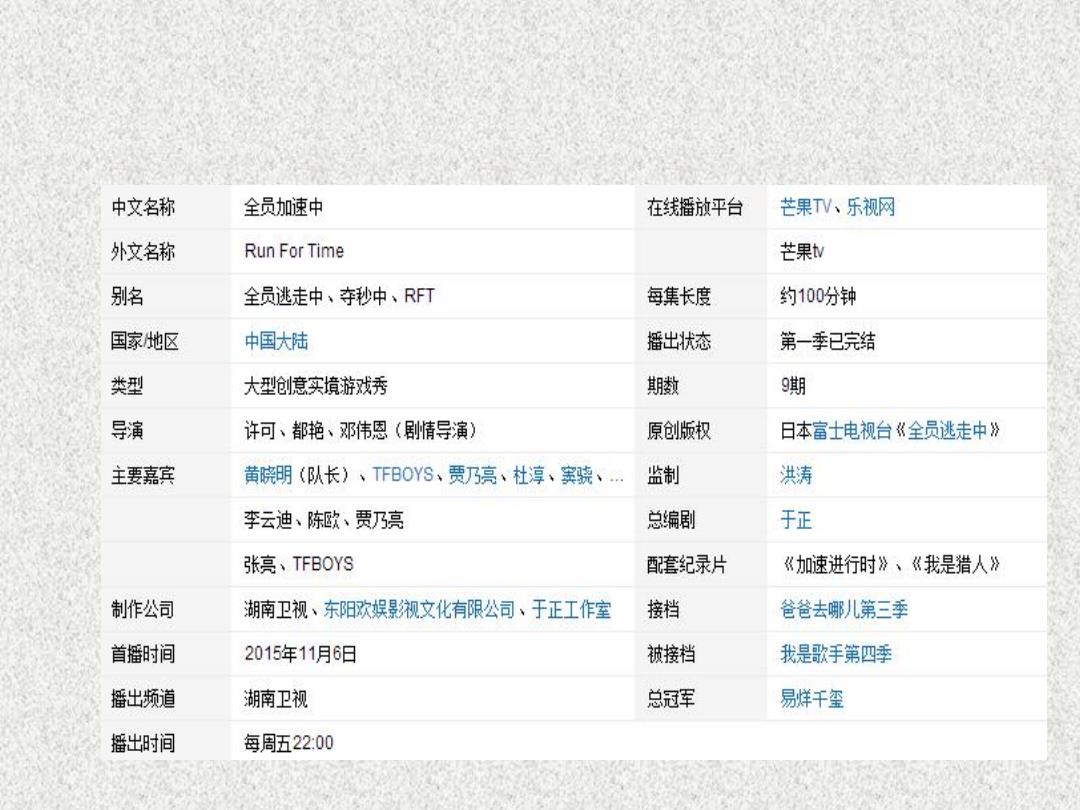This screenshot has height=810, width=1080.
Task: Open the 杜淳 link
Action: pyautogui.click(x=529, y=475)
